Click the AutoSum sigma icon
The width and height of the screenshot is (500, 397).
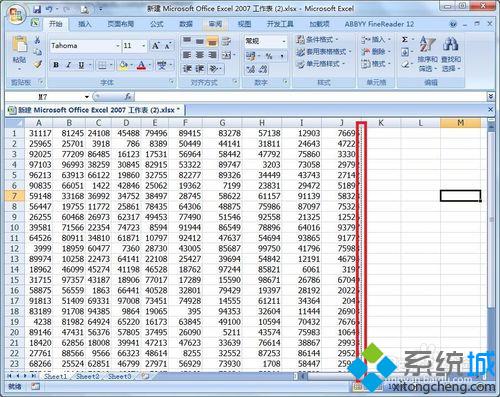click(x=405, y=40)
